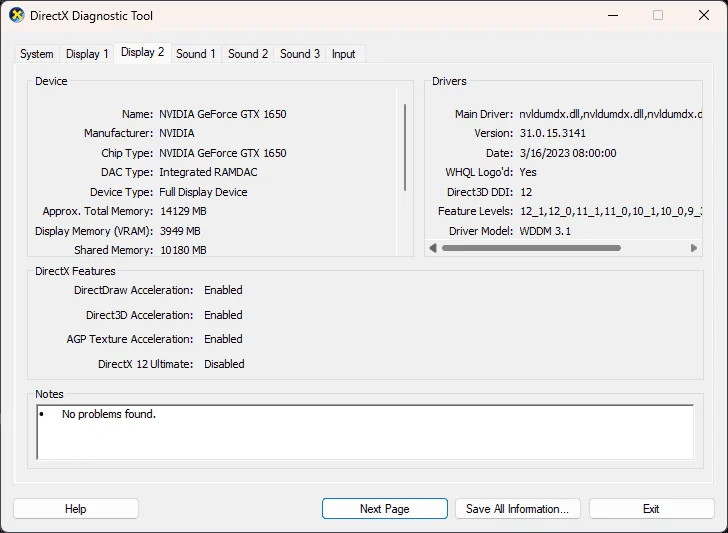Viewport: 728px width, 533px height.
Task: Open the Input tab
Action: click(x=344, y=54)
